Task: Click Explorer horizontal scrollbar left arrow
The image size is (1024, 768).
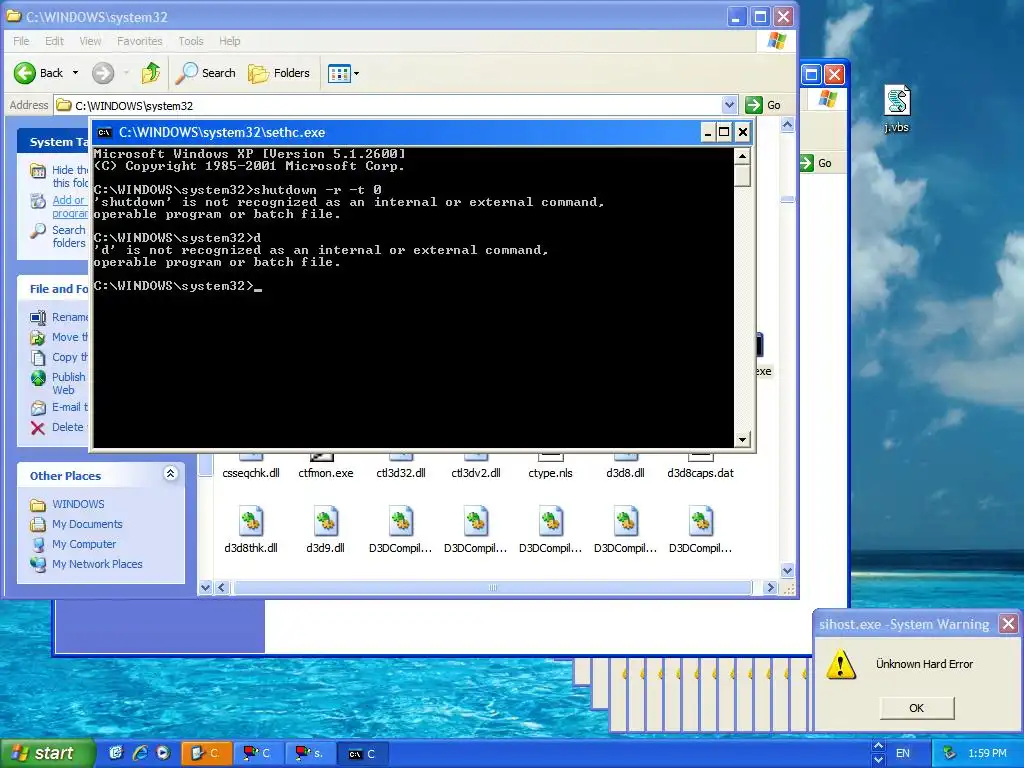Action: [221, 588]
